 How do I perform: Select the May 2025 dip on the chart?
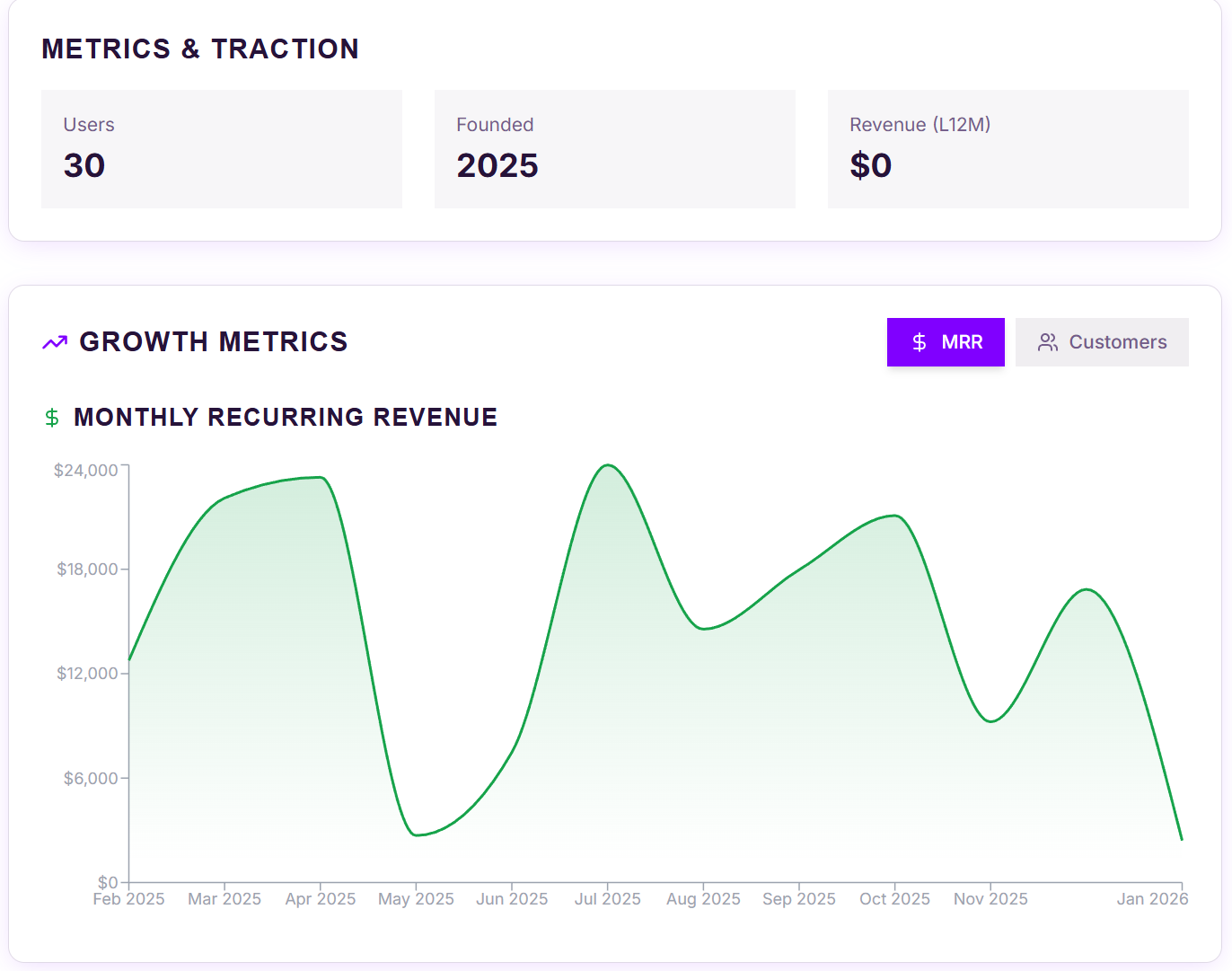pos(416,834)
